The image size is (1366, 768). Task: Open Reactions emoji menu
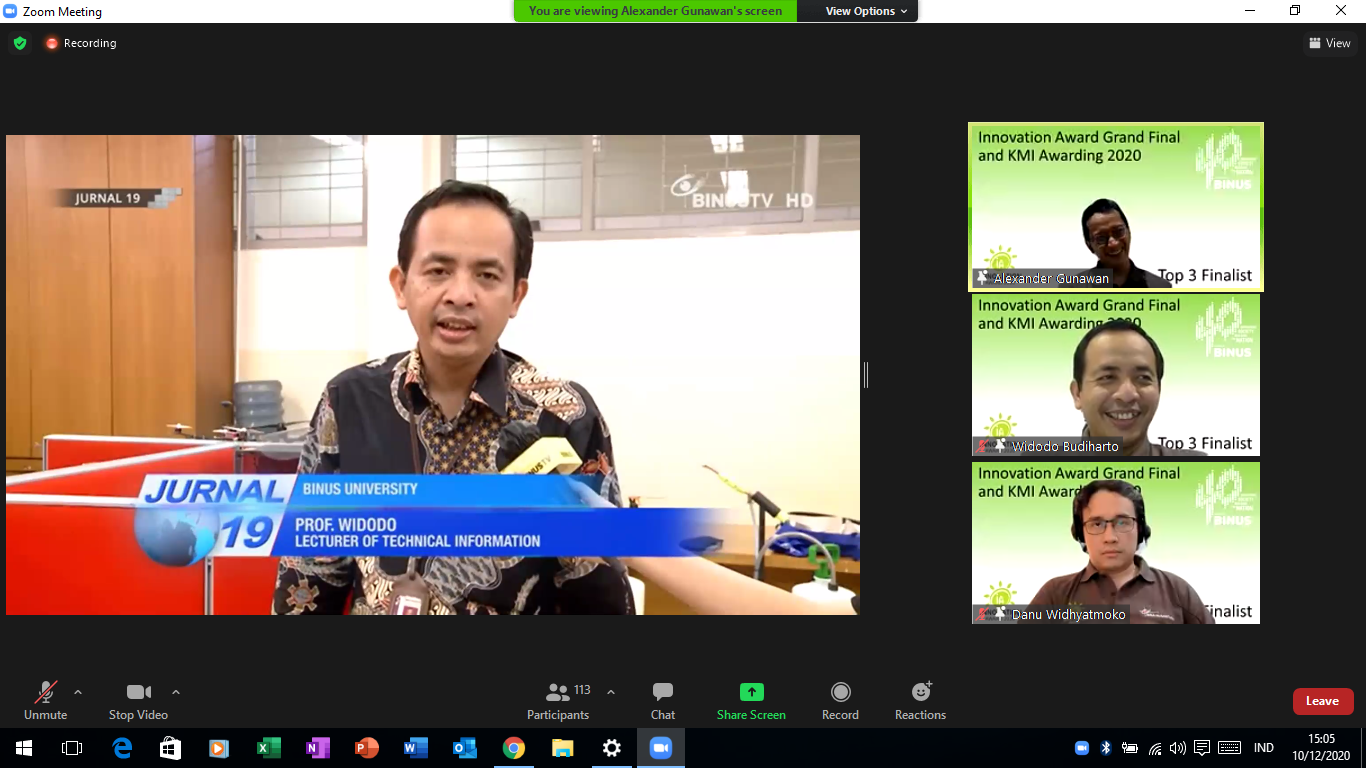[x=920, y=700]
